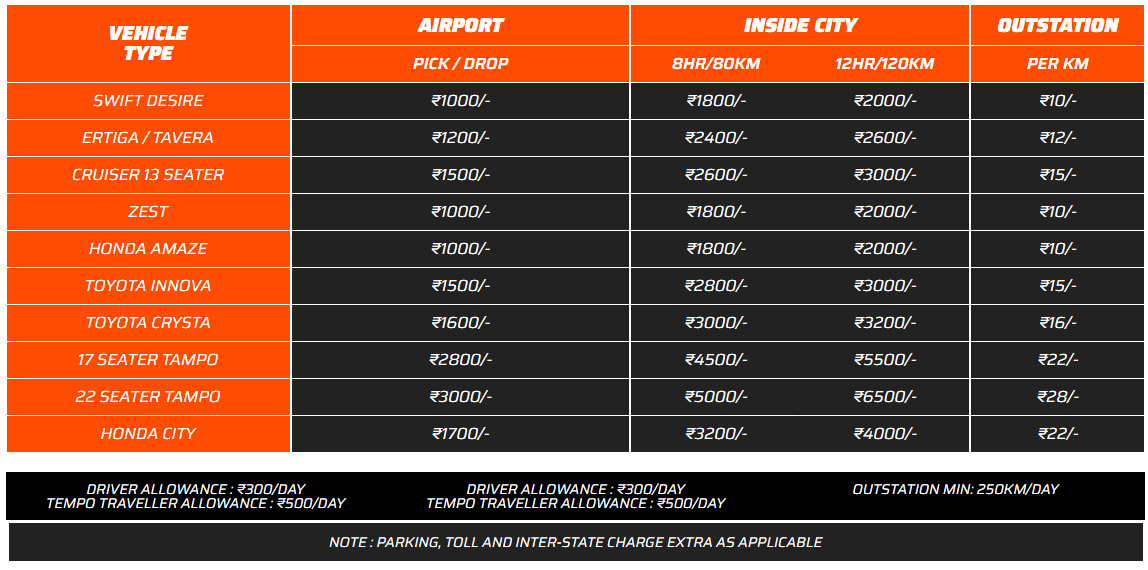Screen dimensions: 1148x570
Task: Select the PER KM subheader
Action: 1058,64
